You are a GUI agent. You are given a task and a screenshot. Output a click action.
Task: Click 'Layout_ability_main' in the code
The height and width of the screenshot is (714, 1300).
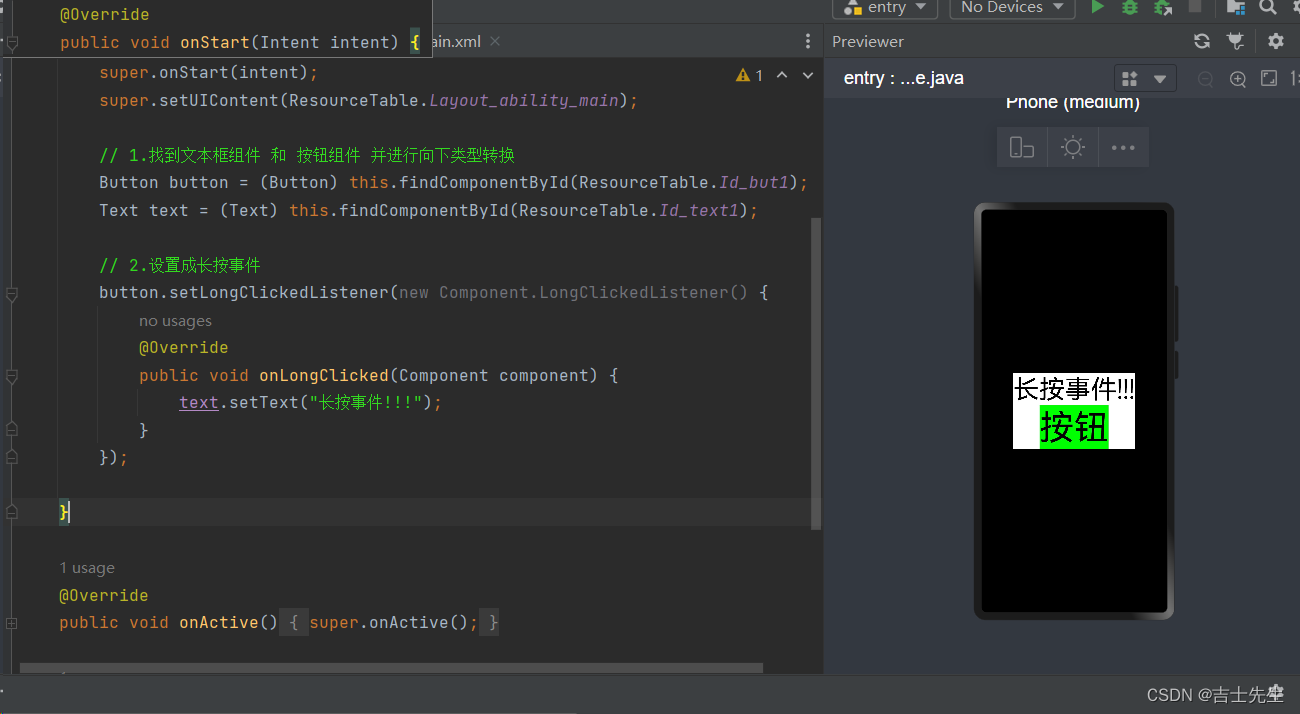pyautogui.click(x=524, y=100)
